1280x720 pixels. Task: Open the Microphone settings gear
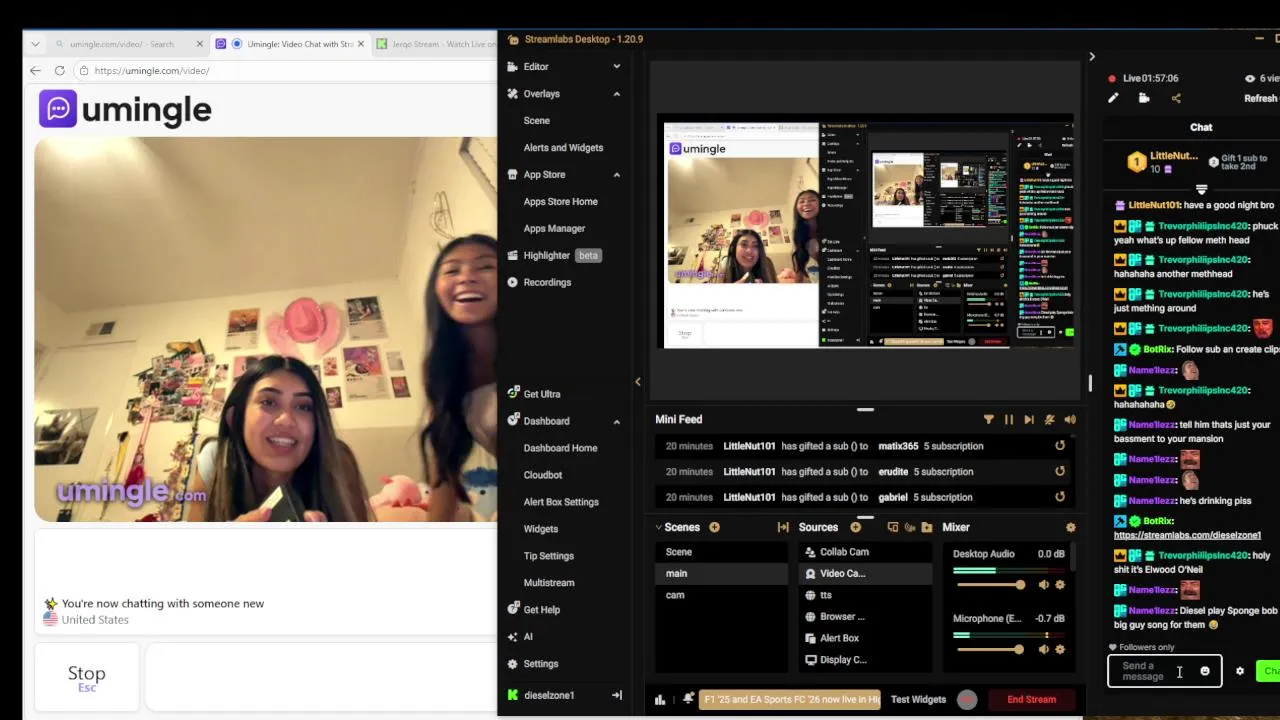1060,649
